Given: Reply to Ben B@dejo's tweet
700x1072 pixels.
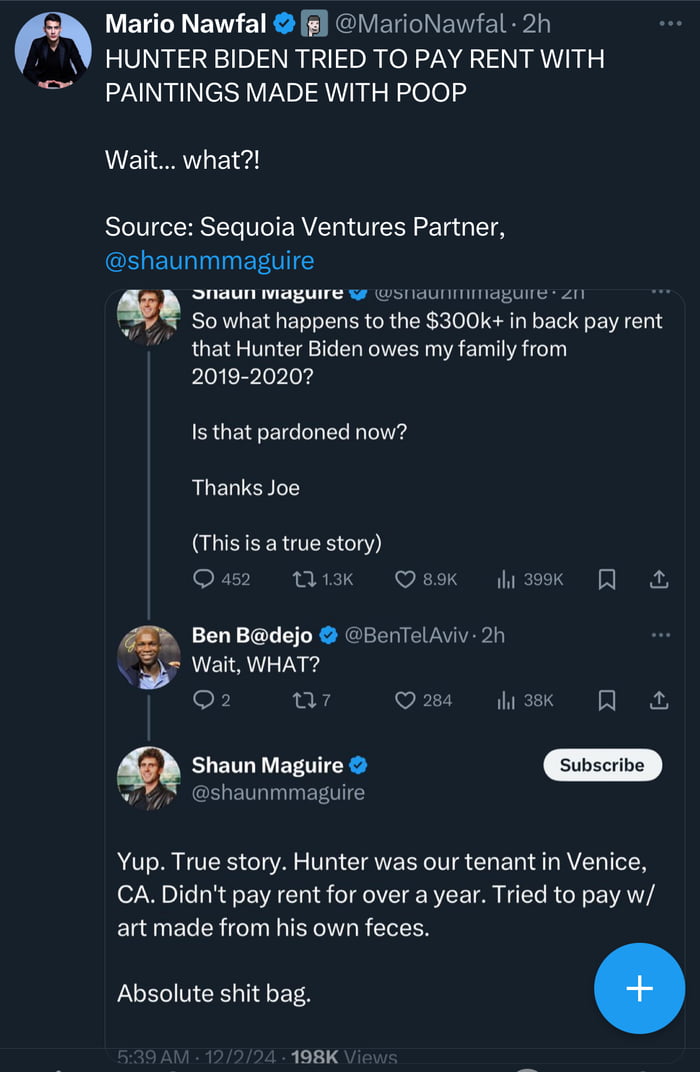Looking at the screenshot, I should tap(204, 700).
